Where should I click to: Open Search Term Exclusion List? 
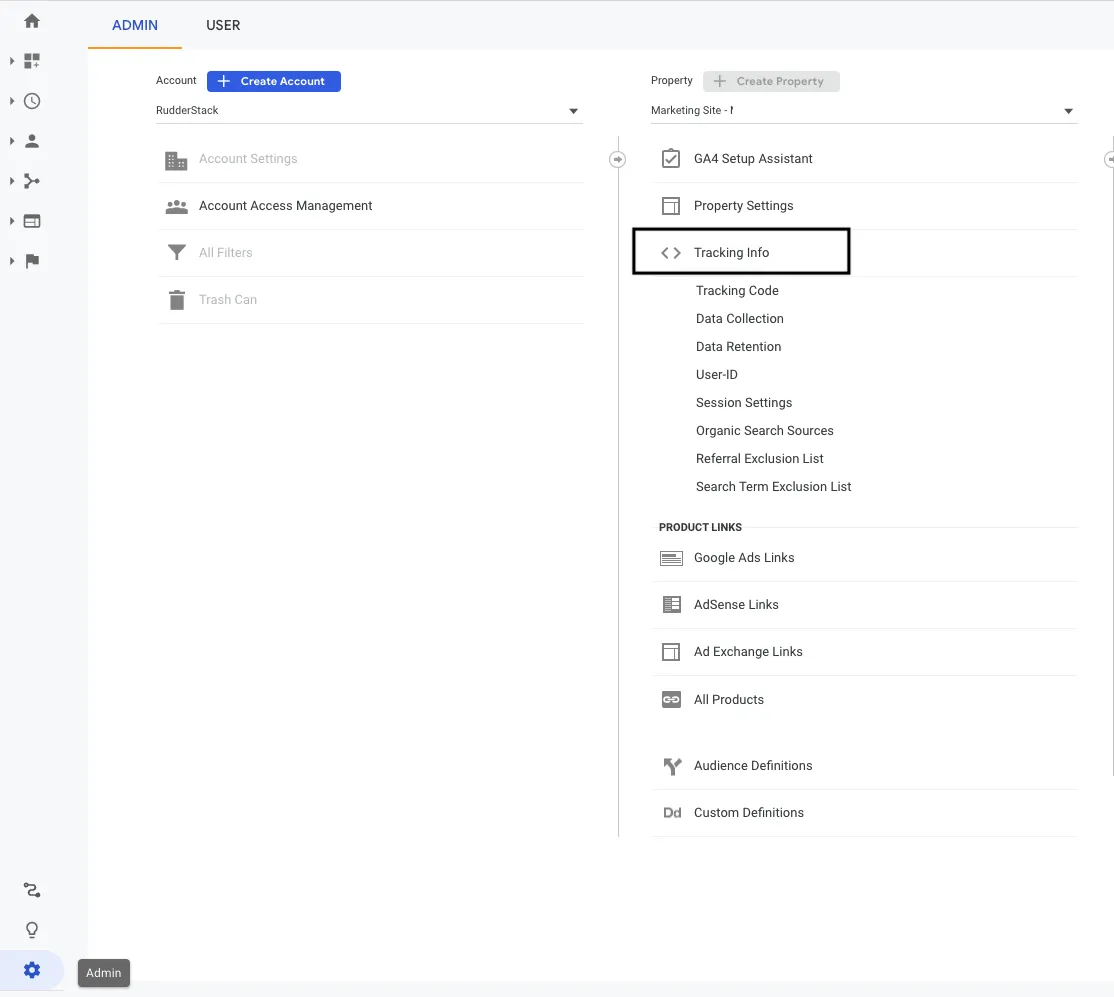pyautogui.click(x=773, y=487)
